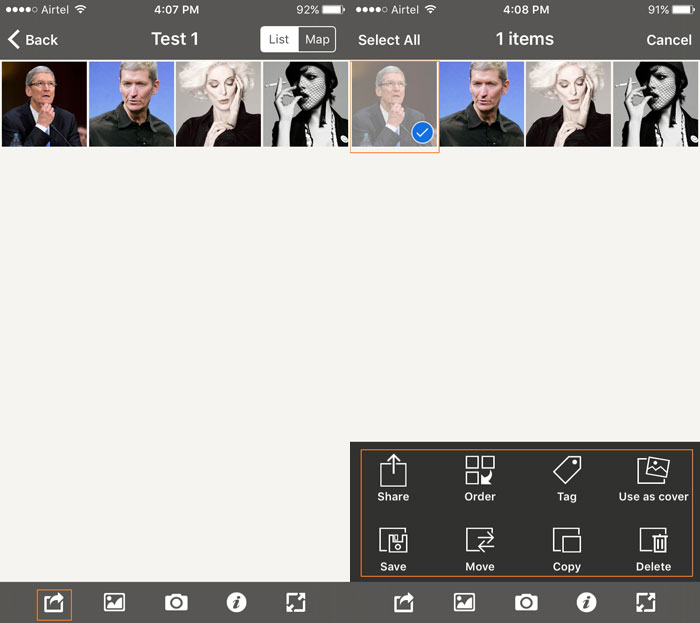
Task: Tap the Share icon in the action panel
Action: 393,478
